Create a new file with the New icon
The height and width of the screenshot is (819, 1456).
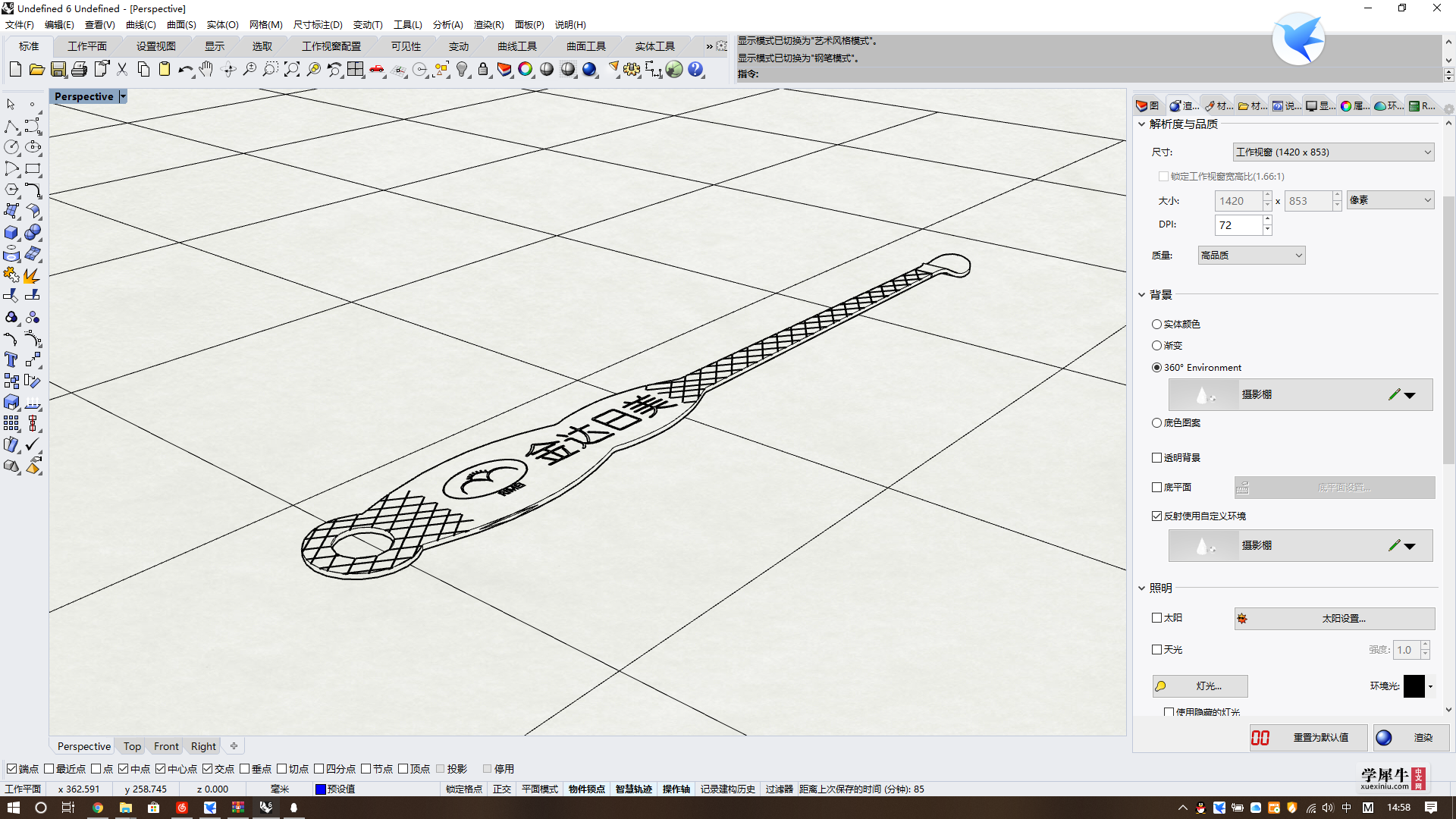pyautogui.click(x=15, y=70)
